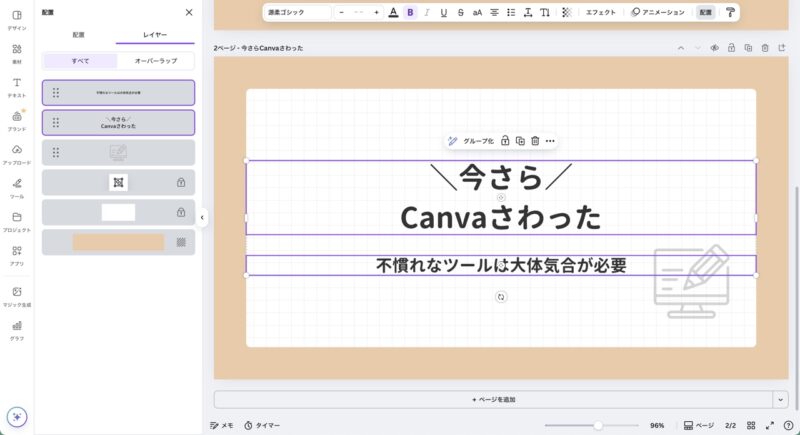Open the 96% zoom level menu
The height and width of the screenshot is (435, 800).
[x=657, y=425]
